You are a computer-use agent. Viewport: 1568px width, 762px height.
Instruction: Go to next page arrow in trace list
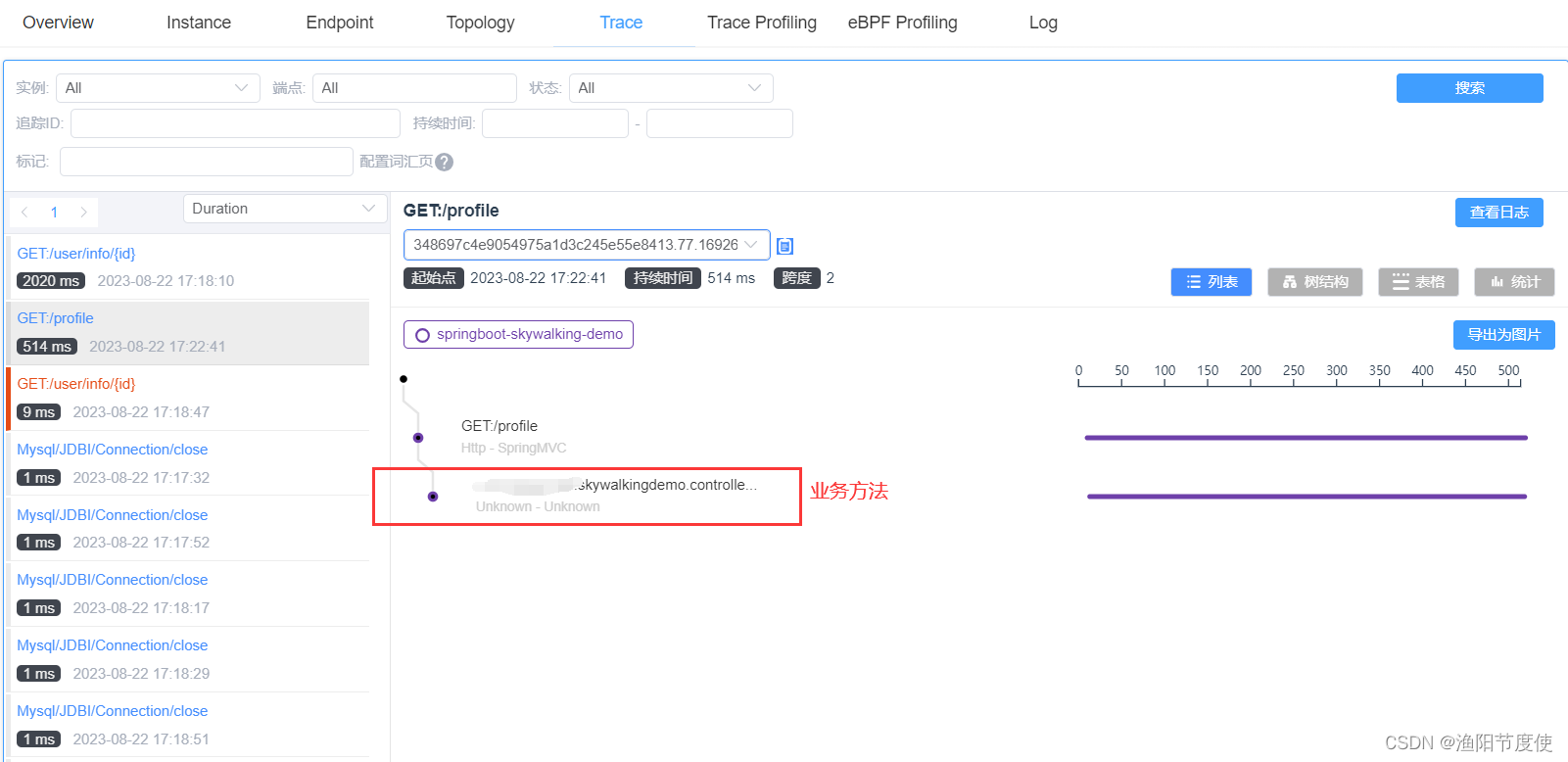(84, 212)
